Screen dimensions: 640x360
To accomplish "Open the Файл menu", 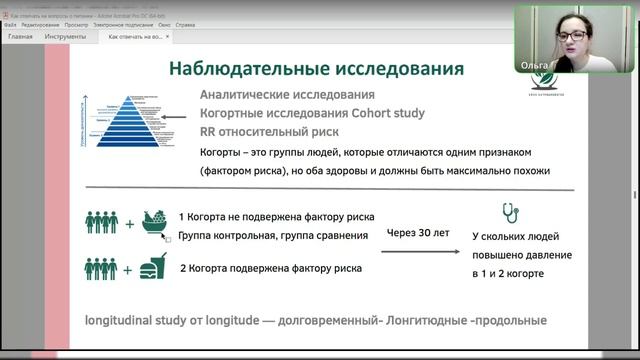I will (10, 25).
